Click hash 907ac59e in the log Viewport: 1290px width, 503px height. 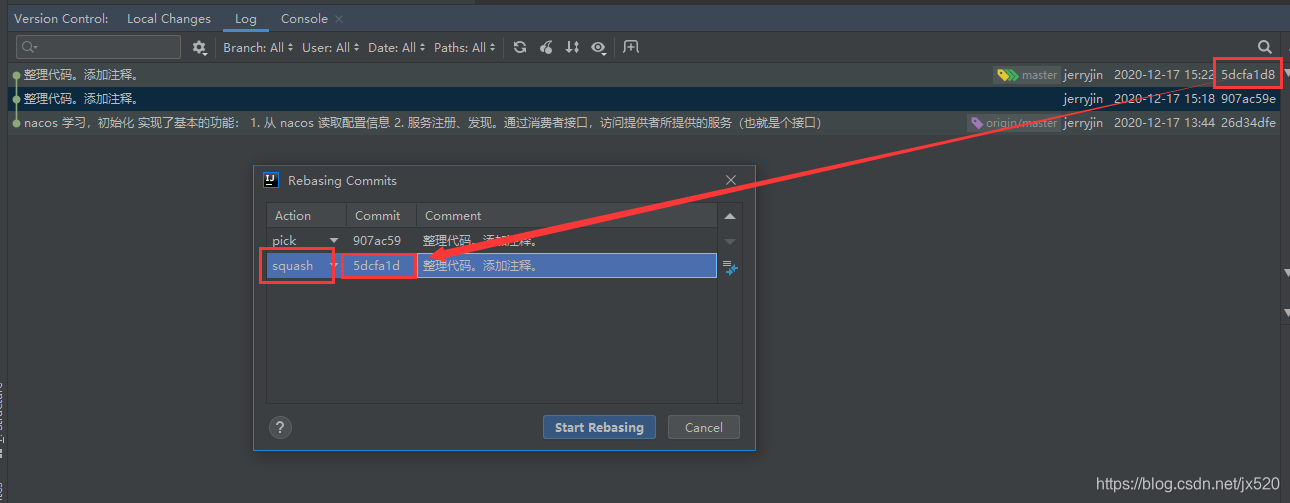[x=1248, y=99]
